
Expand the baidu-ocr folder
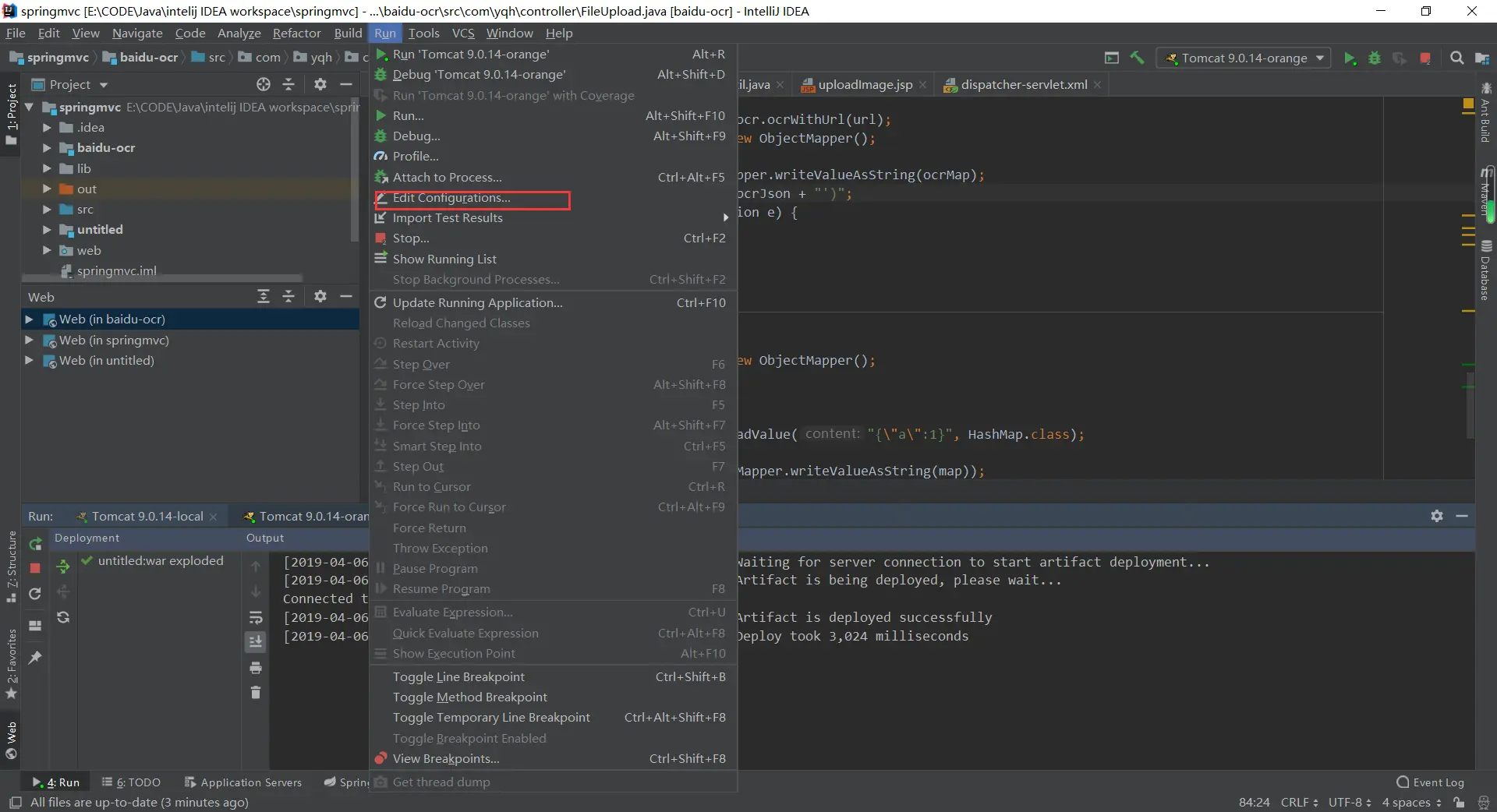pos(47,147)
